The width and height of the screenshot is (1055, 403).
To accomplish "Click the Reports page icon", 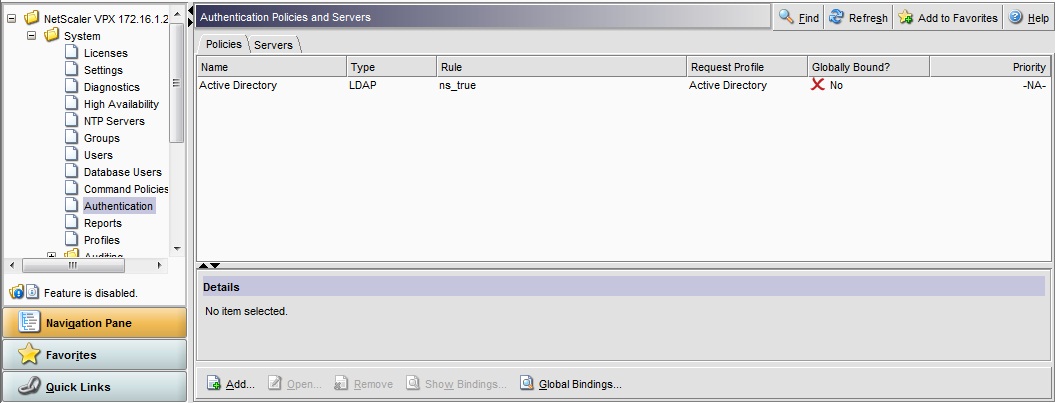I will point(71,222).
